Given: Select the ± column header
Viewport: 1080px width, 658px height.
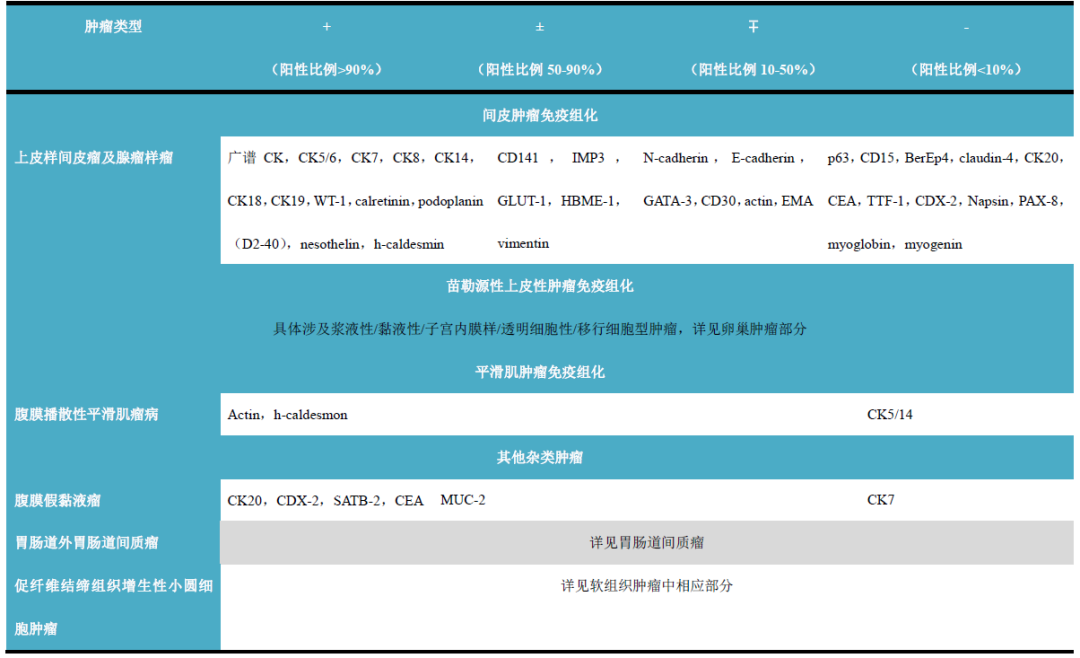Looking at the screenshot, I should (540, 27).
